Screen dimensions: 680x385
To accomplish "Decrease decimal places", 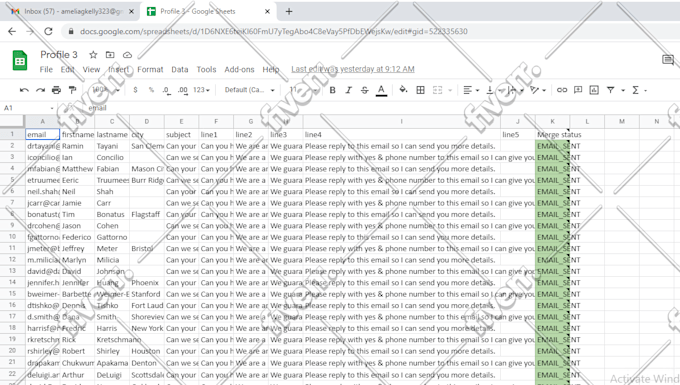I will [x=166, y=90].
